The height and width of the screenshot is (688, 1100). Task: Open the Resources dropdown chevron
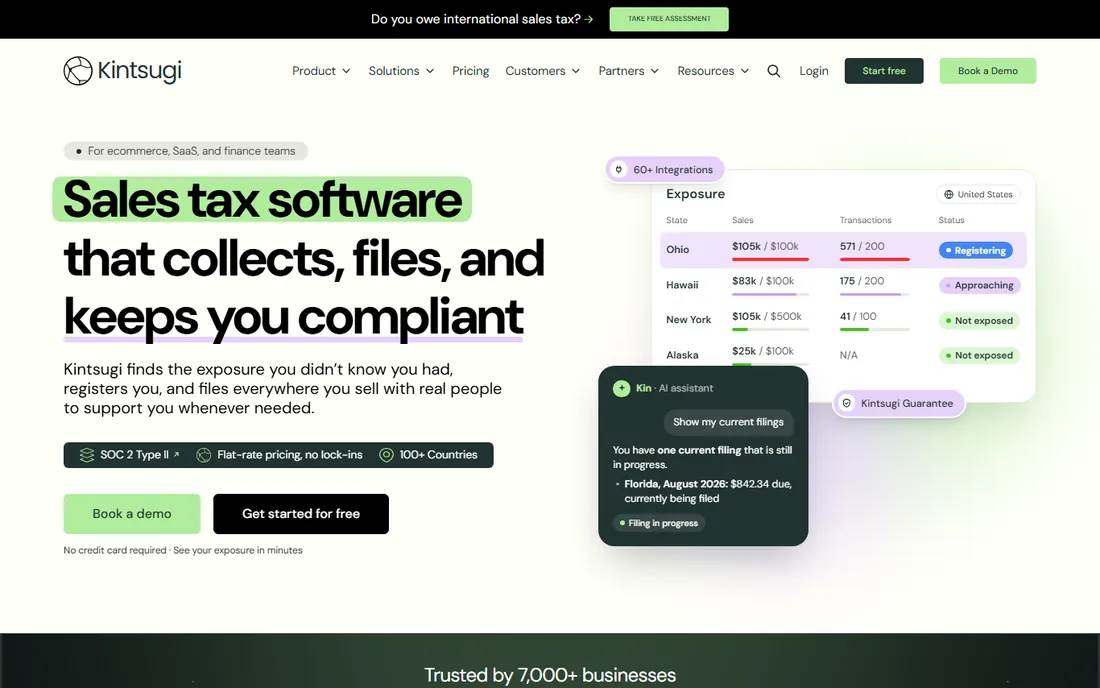point(745,71)
